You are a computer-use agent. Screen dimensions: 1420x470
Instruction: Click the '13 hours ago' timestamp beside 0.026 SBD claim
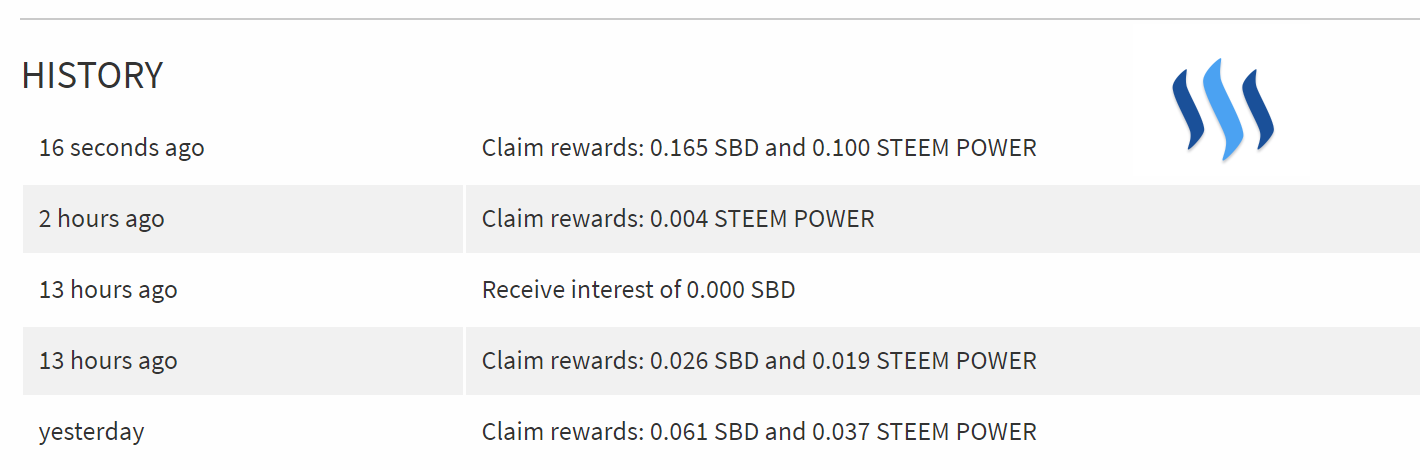108,361
